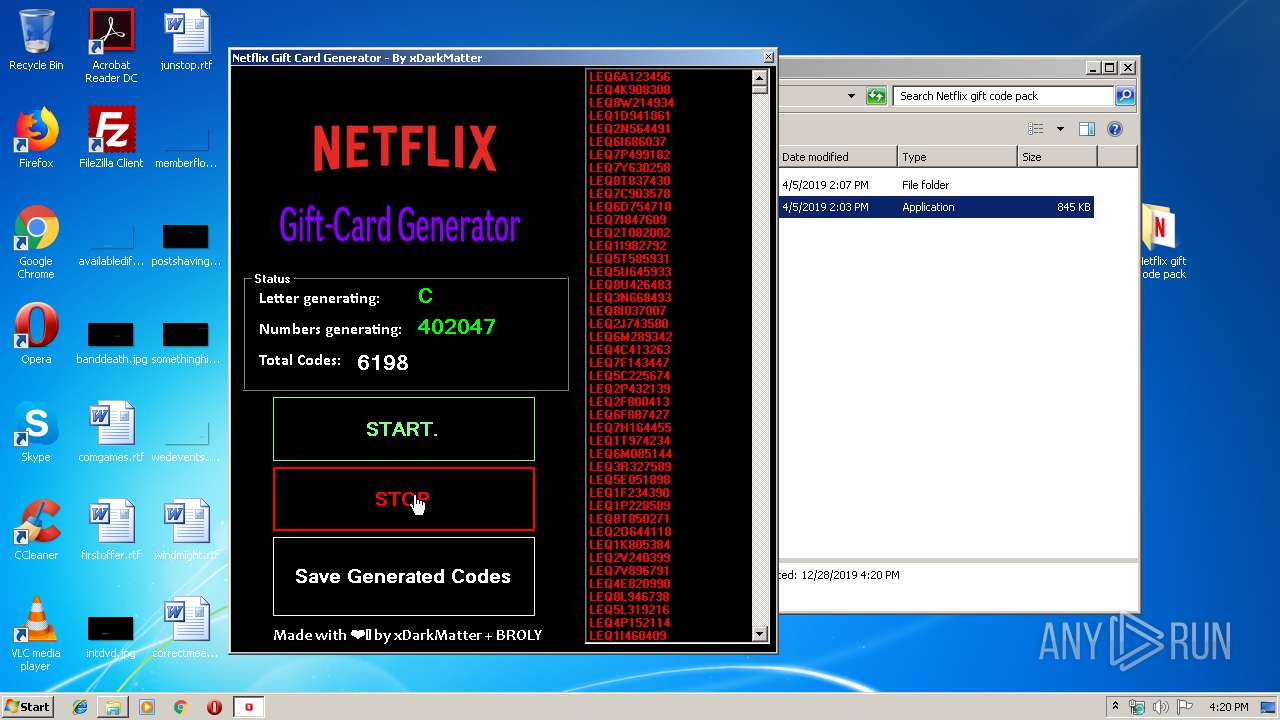Open the Recycle Bin desktop icon

[36, 40]
